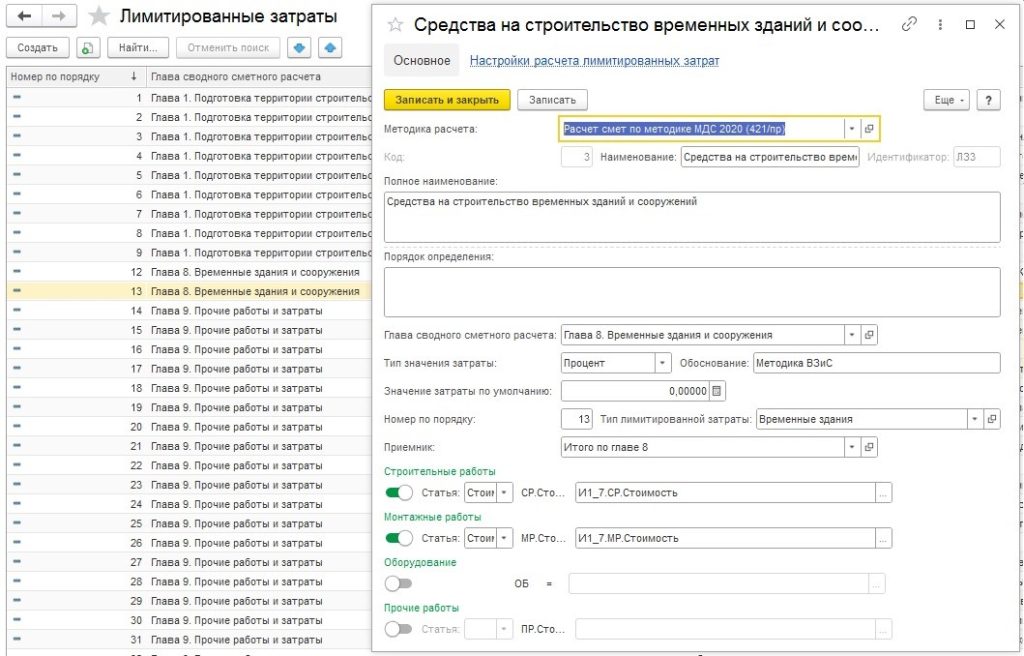The image size is (1024, 656).
Task: Click the Обоснование input field
Action: pyautogui.click(x=875, y=363)
